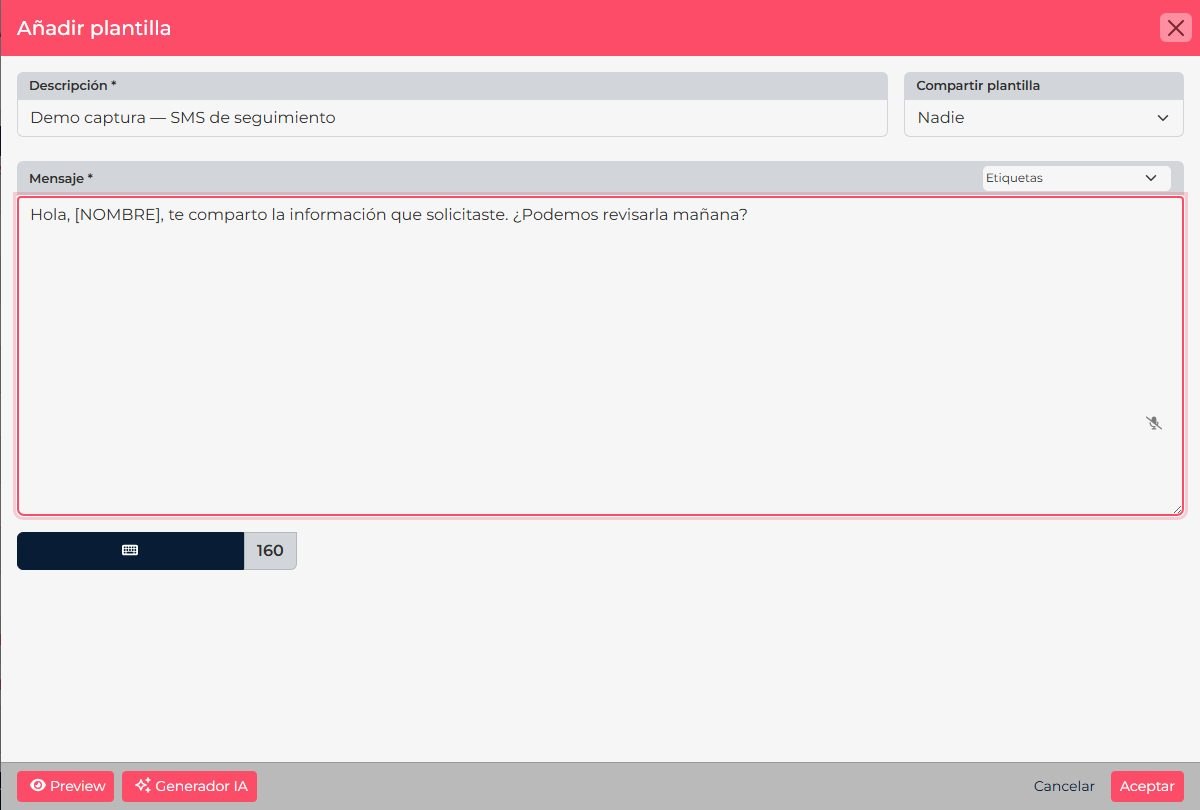Click the muted microphone dictation icon
This screenshot has width=1200, height=810.
(x=1154, y=423)
